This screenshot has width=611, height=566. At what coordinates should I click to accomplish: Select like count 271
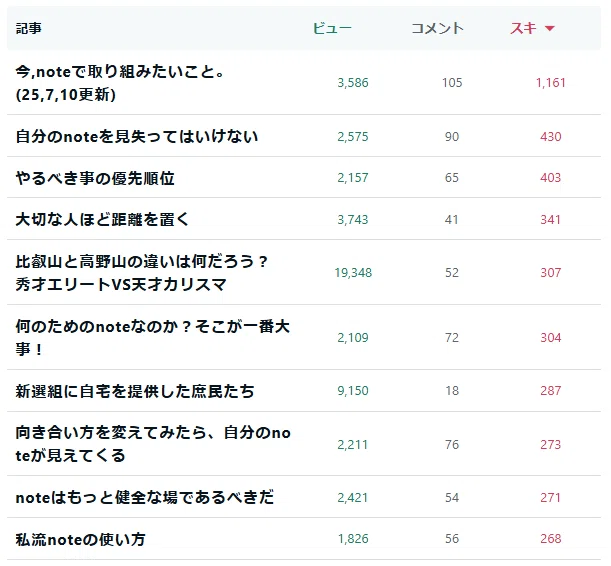point(550,497)
